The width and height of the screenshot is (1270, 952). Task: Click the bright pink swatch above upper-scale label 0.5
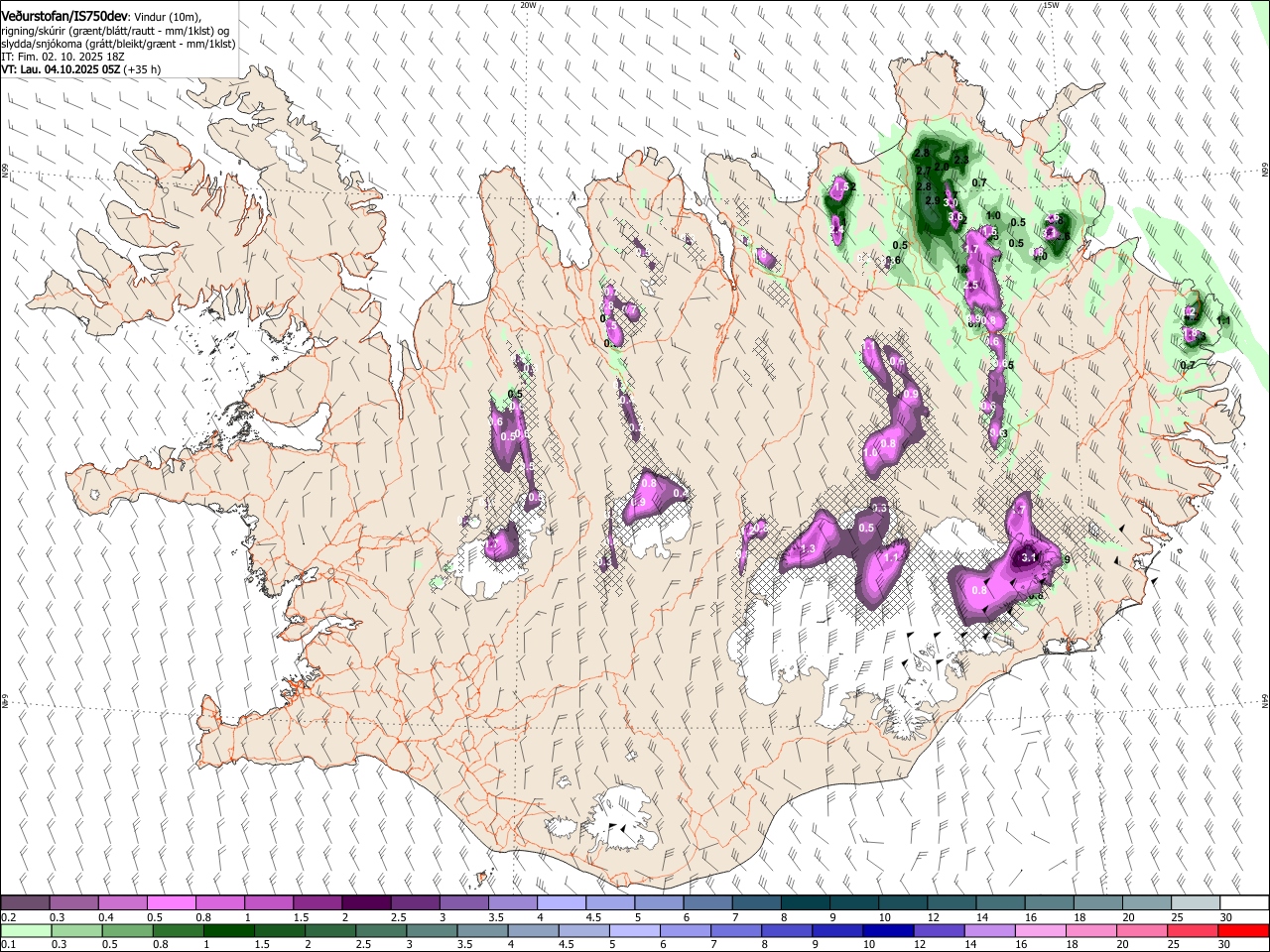tap(171, 903)
